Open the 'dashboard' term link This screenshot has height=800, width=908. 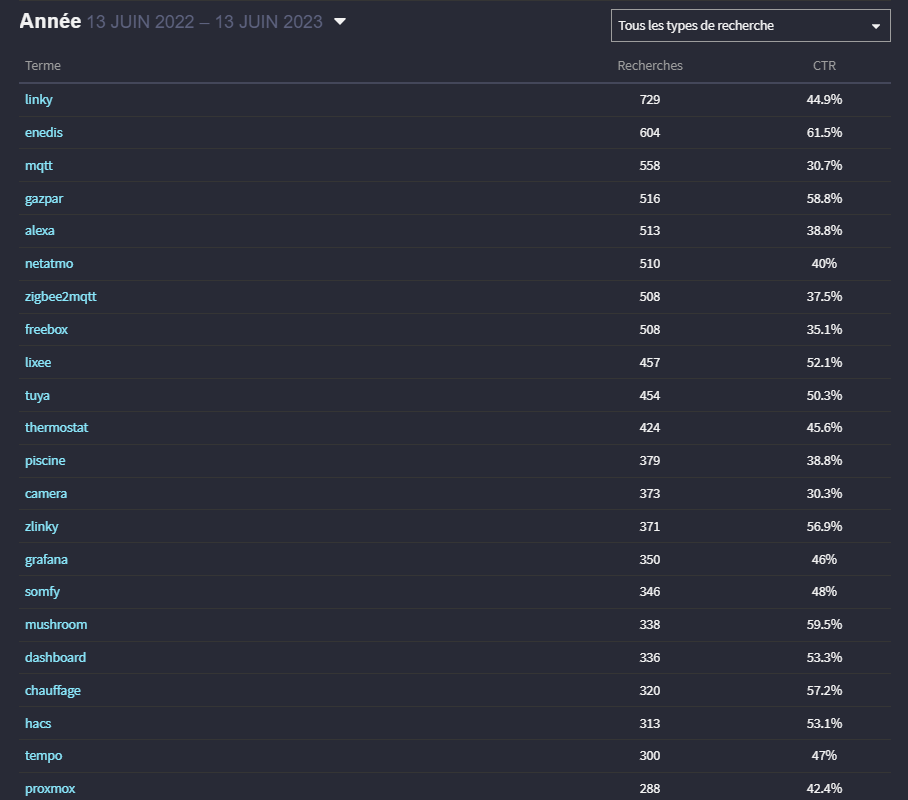tap(55, 658)
